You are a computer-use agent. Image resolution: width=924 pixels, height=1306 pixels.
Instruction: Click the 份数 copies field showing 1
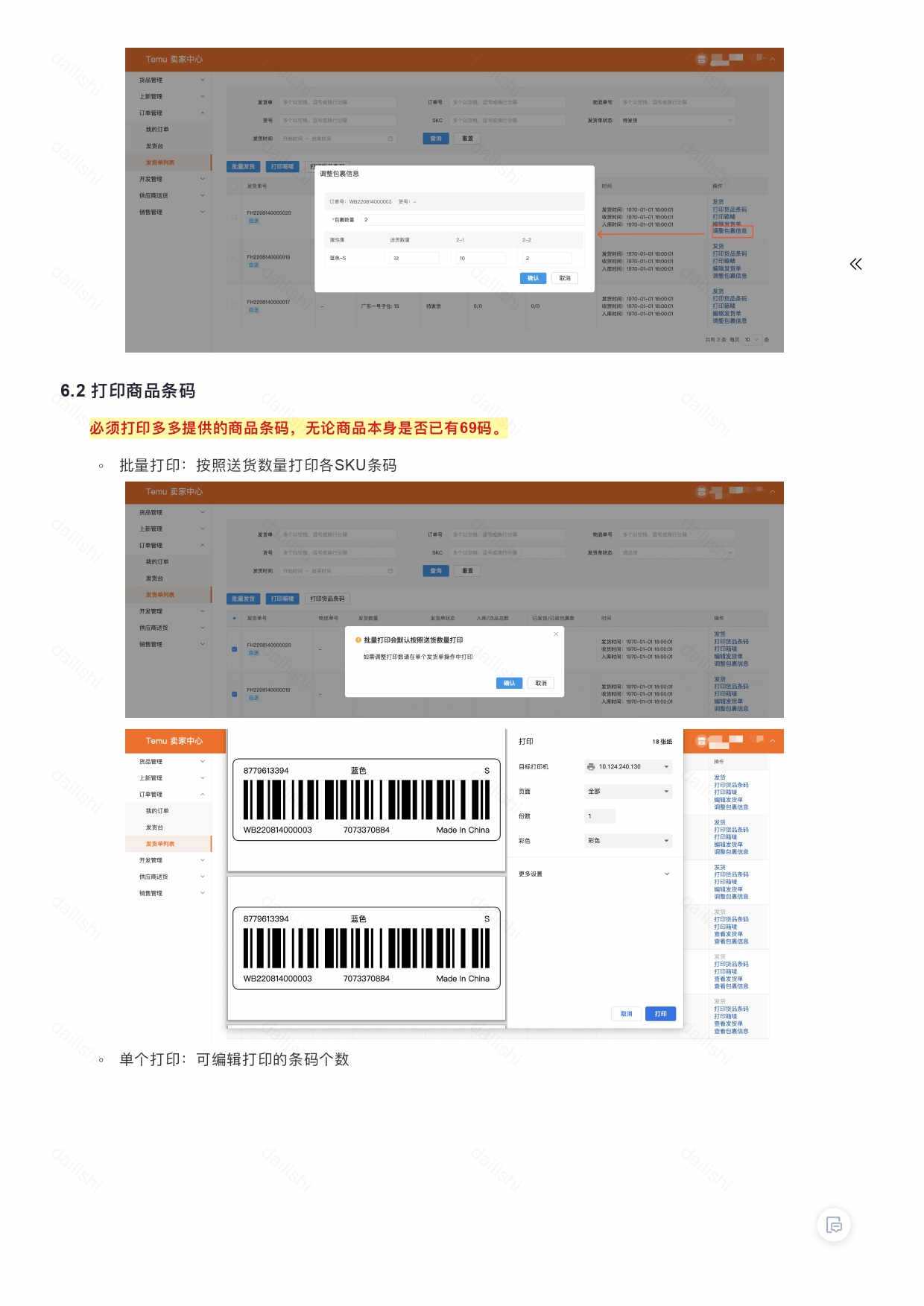600,816
